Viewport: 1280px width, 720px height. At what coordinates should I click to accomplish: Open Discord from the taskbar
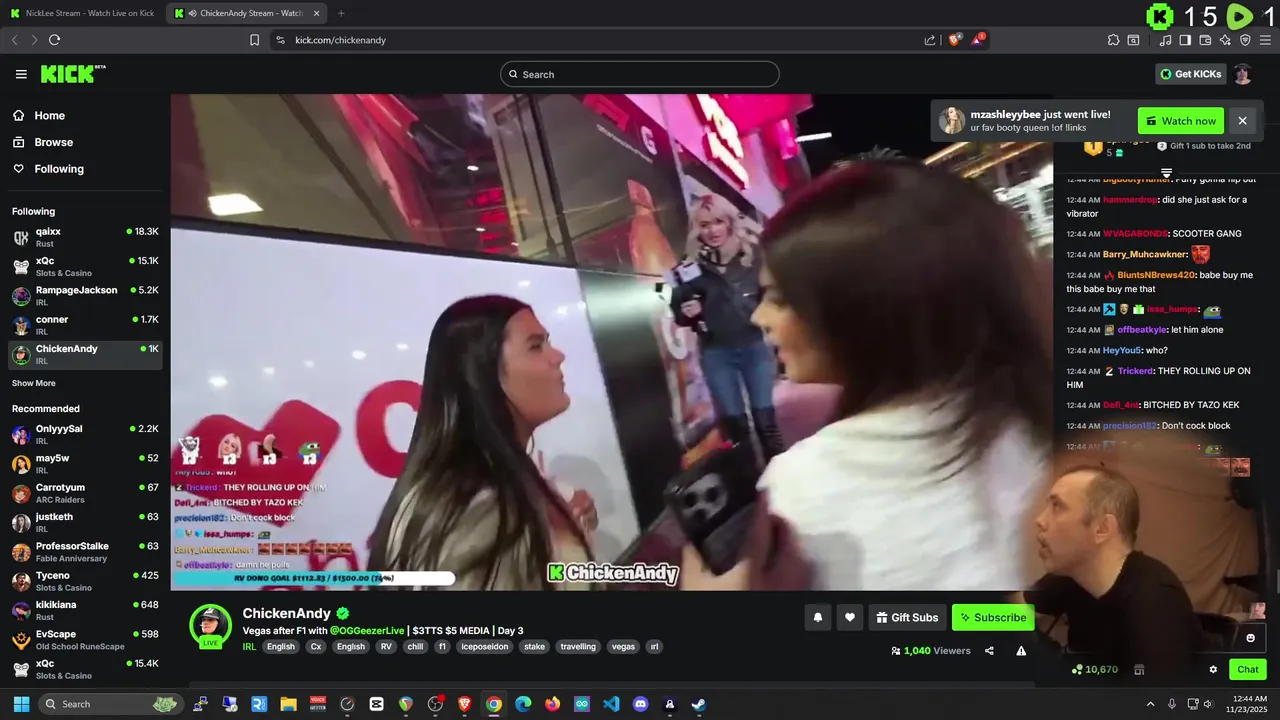point(640,704)
